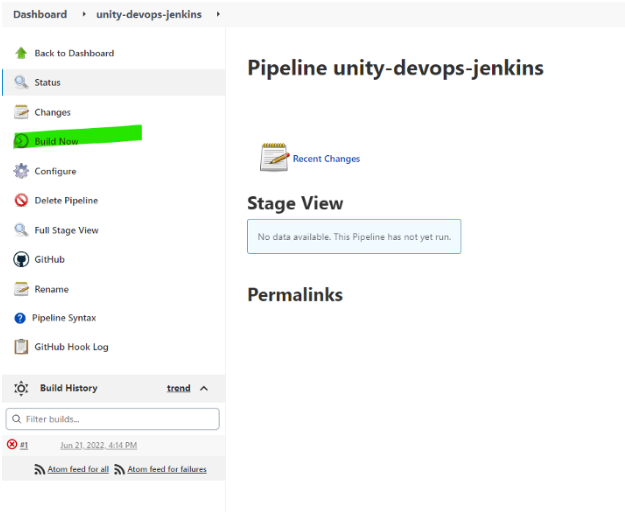Click the unity-devops-jenkins breadcrumb
625x521 pixels.
[x=149, y=14]
